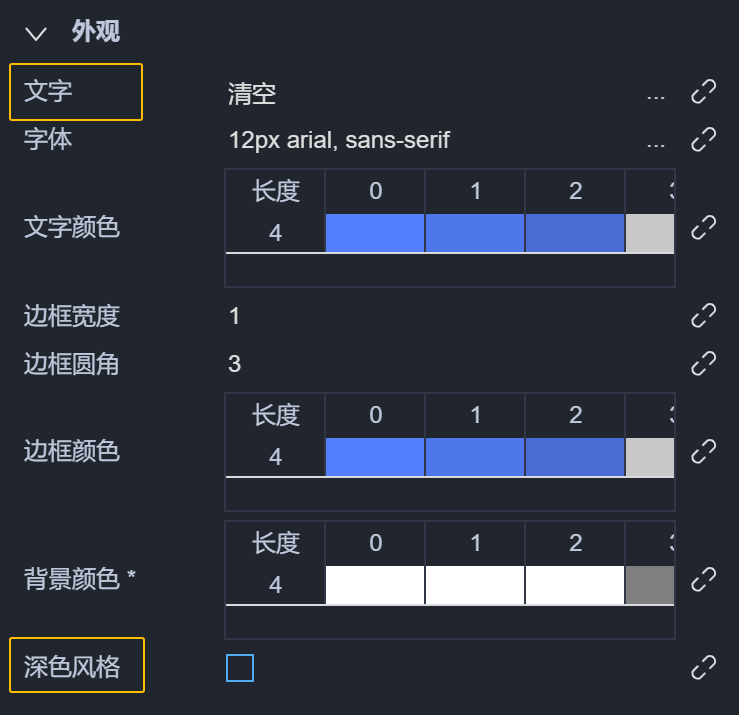Click the link icon beside 深色风格 row
The image size is (739, 715).
click(704, 667)
